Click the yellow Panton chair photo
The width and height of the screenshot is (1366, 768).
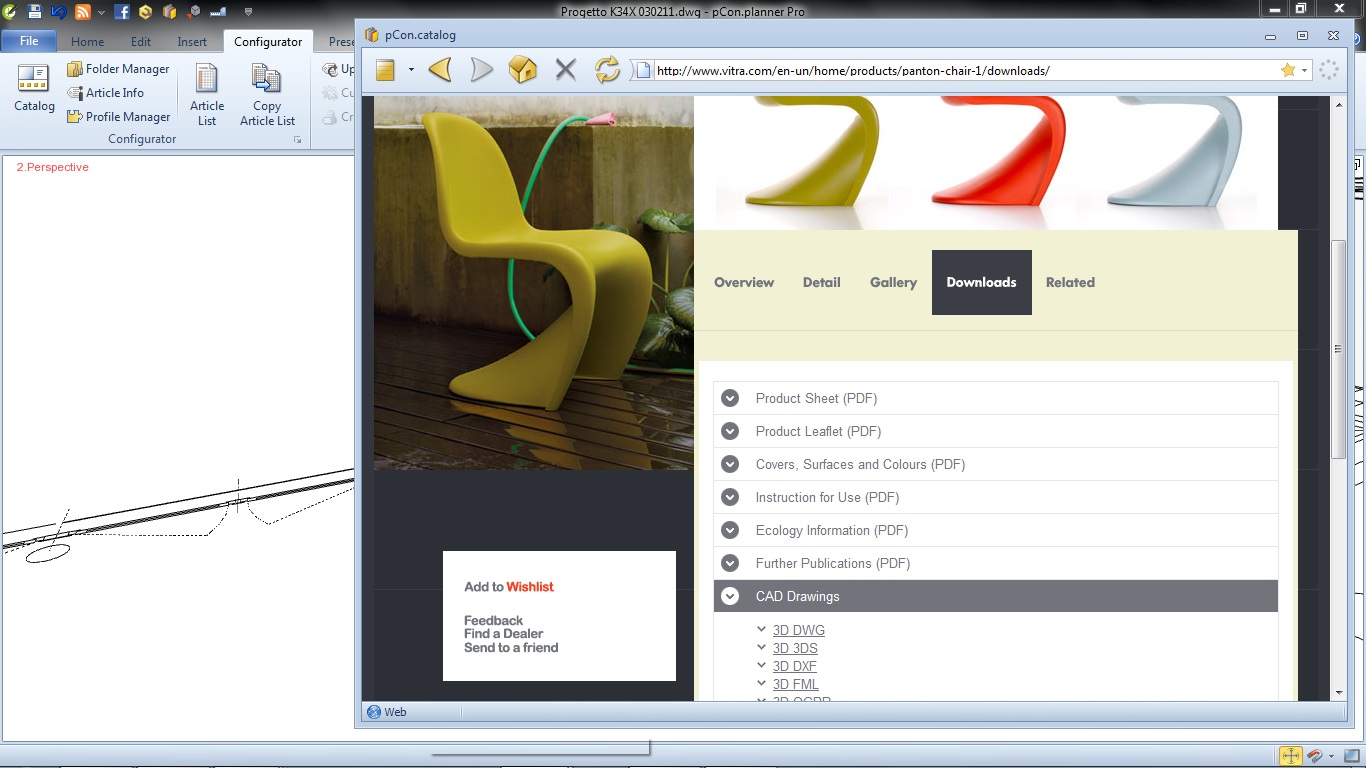(x=534, y=283)
